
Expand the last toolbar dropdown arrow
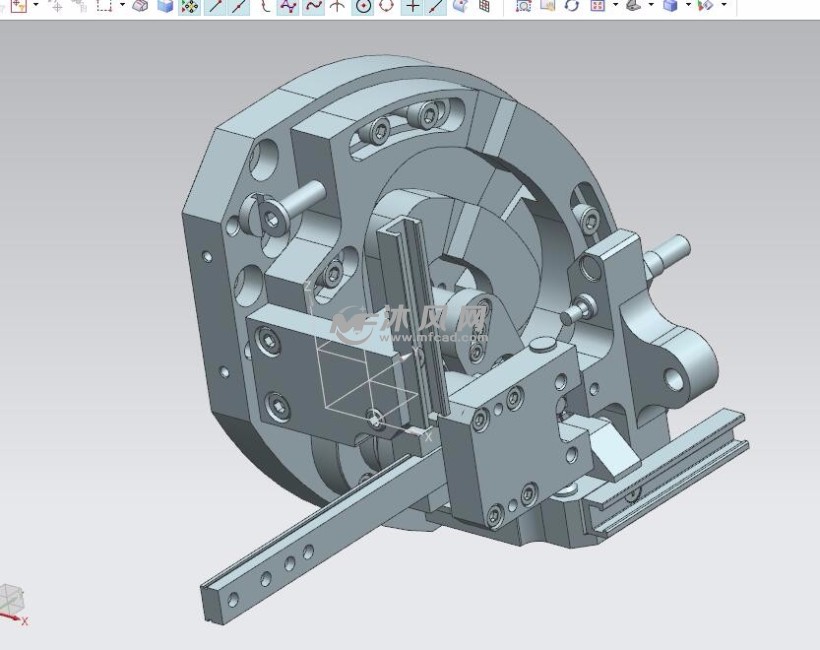[724, 5]
